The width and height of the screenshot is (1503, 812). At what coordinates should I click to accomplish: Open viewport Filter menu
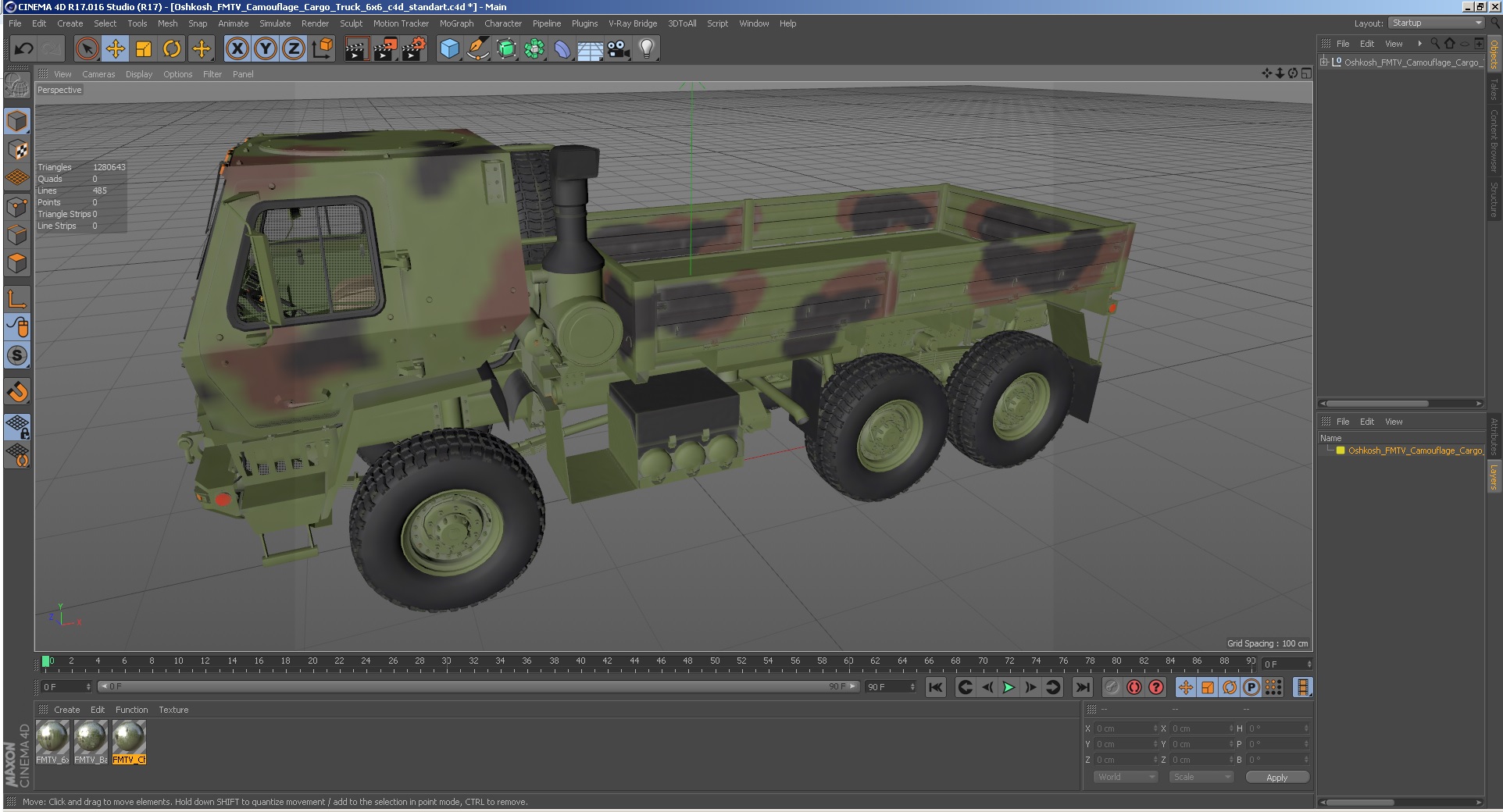click(212, 74)
